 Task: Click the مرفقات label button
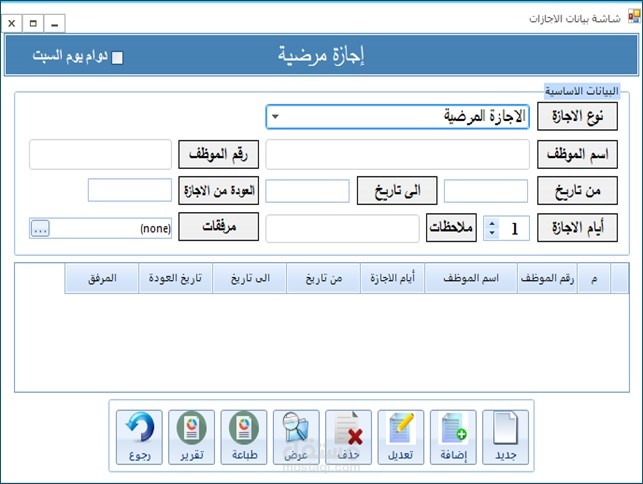(219, 226)
